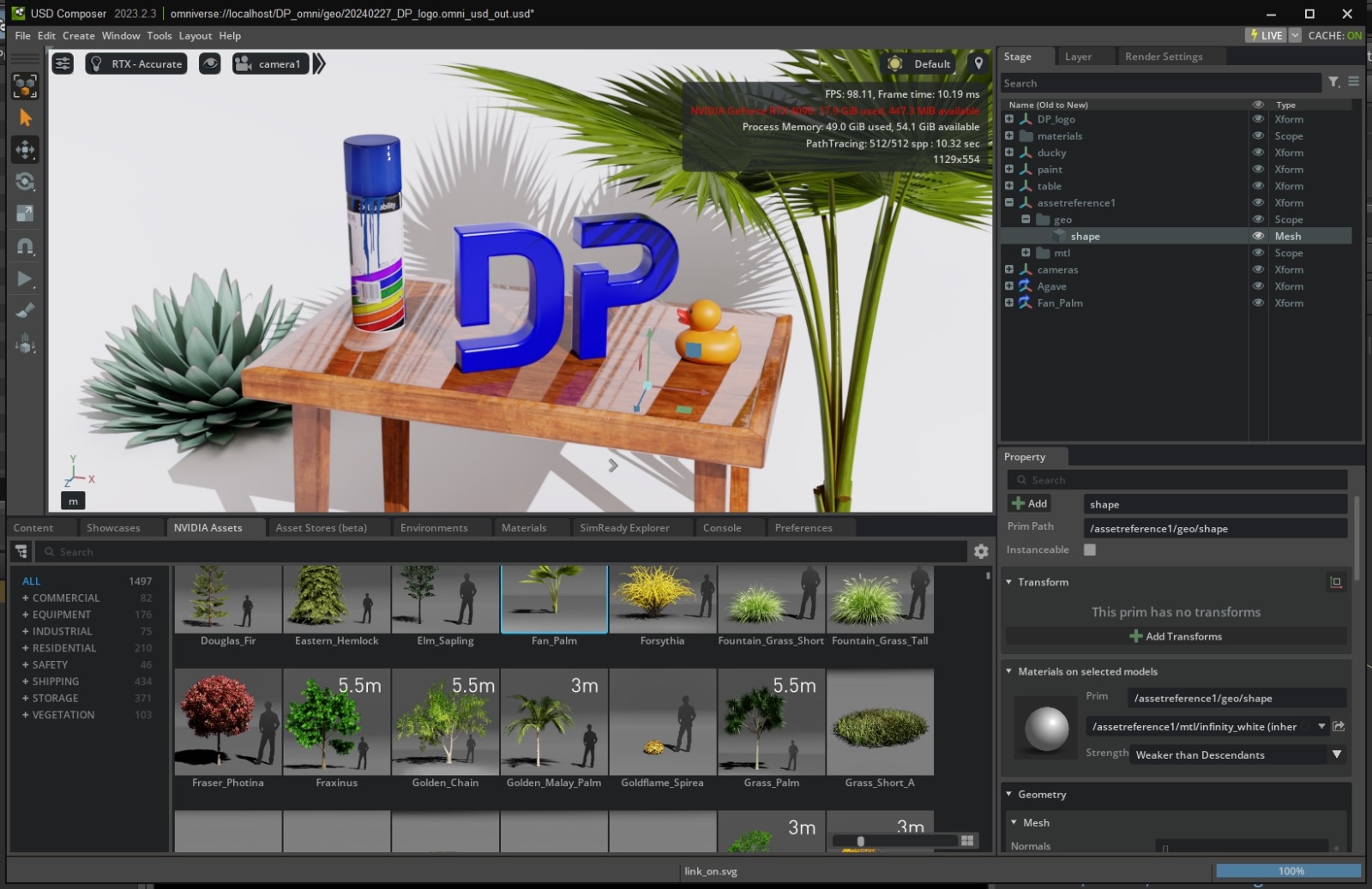Hide the Fan_Palm xform in the Stage

click(x=1259, y=303)
